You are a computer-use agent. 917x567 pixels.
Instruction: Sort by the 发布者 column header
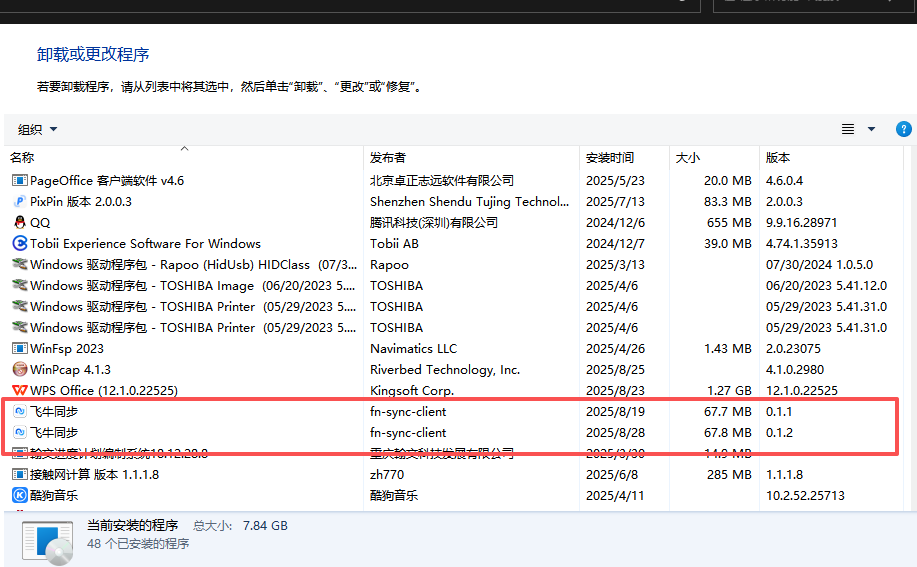click(387, 158)
